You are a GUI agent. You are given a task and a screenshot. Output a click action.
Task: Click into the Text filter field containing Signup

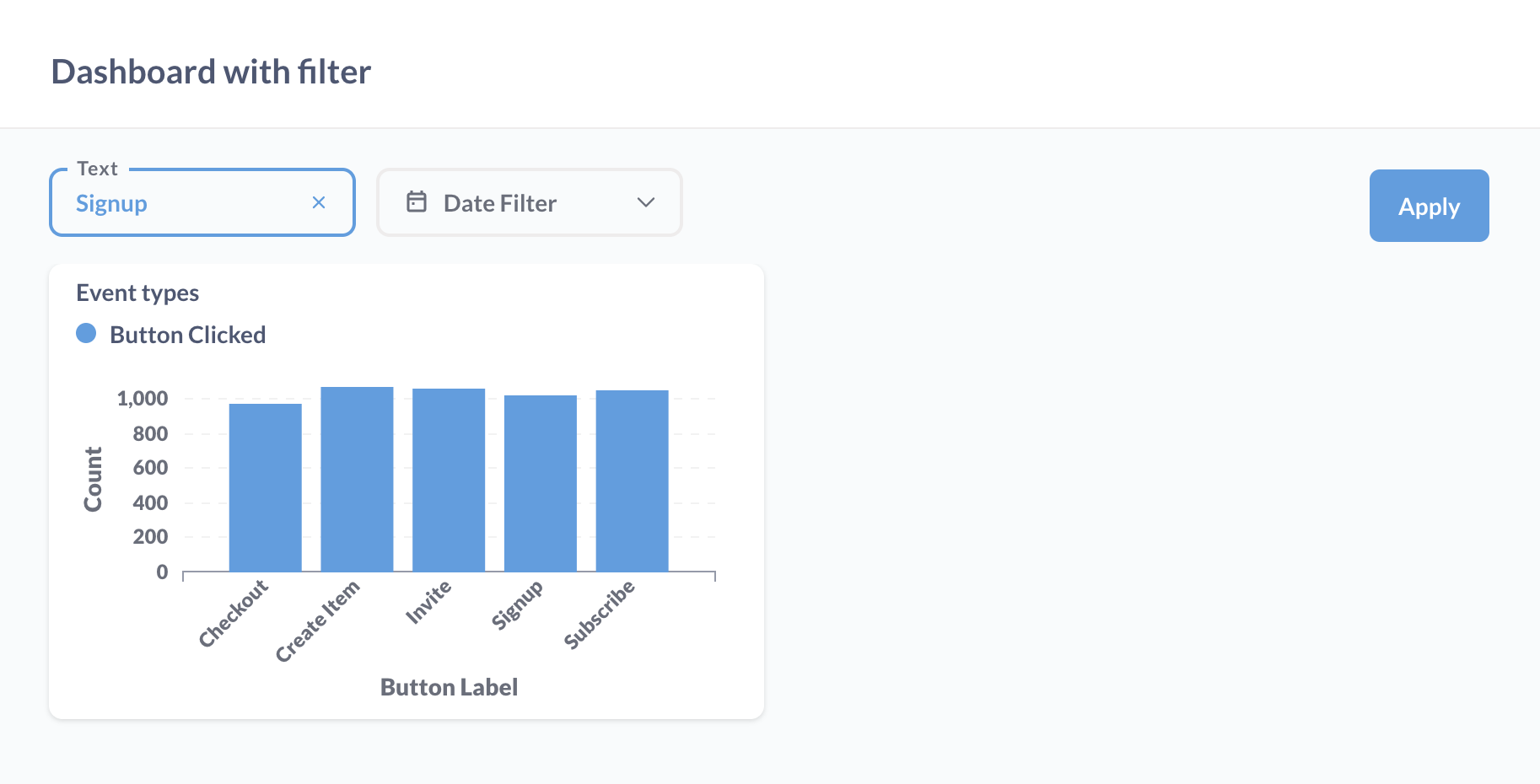[186, 203]
